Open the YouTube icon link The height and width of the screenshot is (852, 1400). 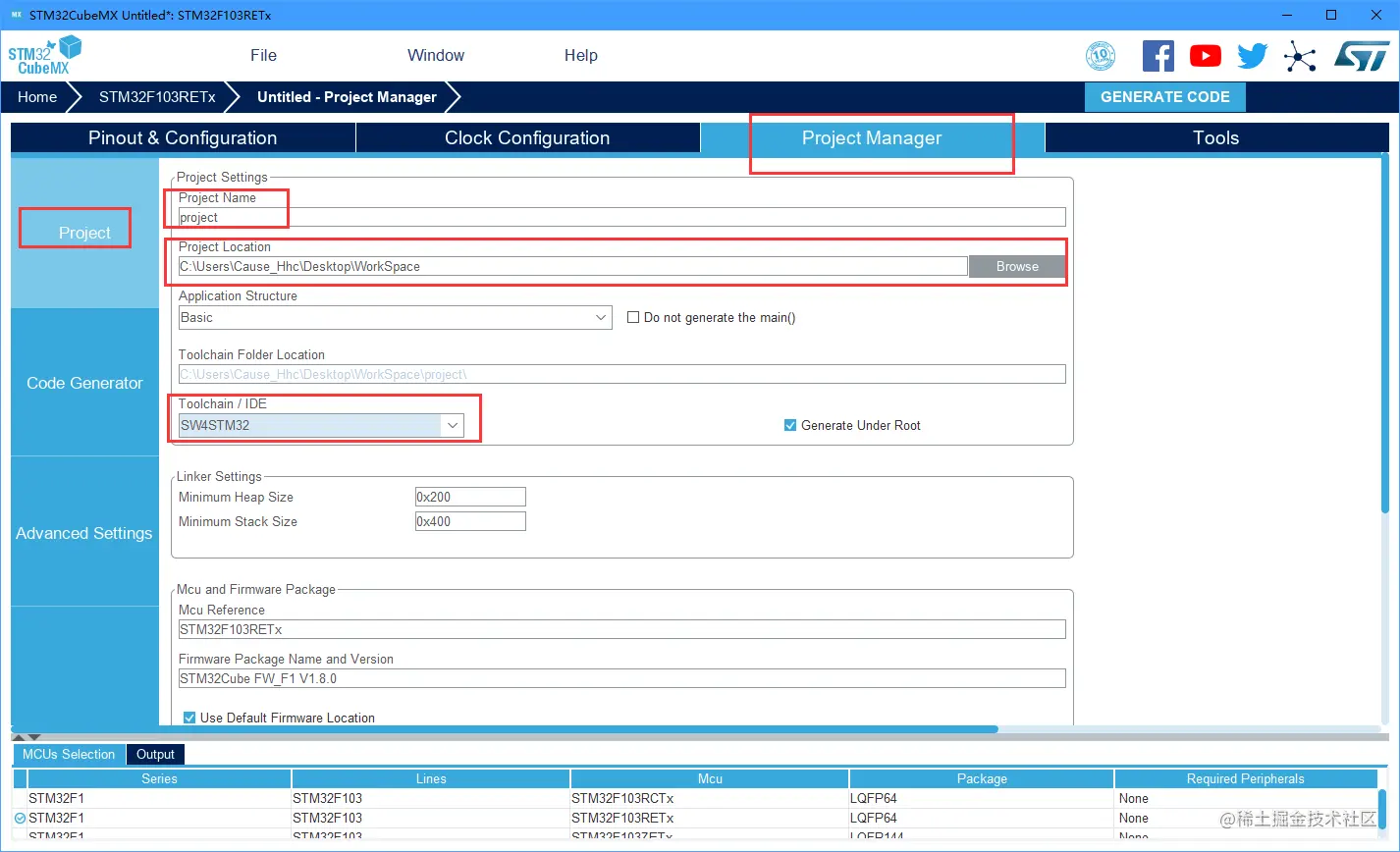[x=1206, y=56]
